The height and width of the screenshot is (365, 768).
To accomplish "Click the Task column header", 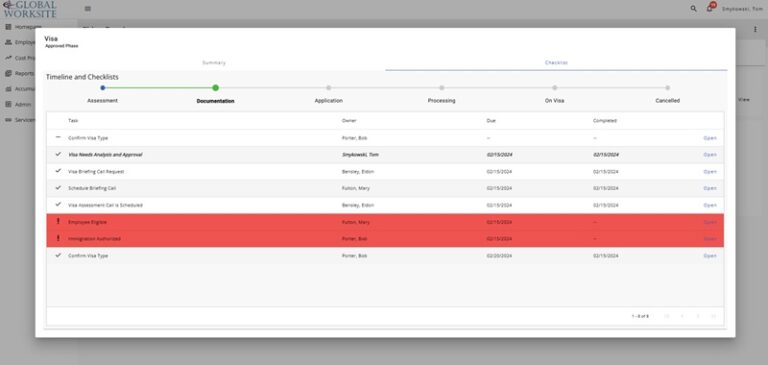I will [73, 121].
